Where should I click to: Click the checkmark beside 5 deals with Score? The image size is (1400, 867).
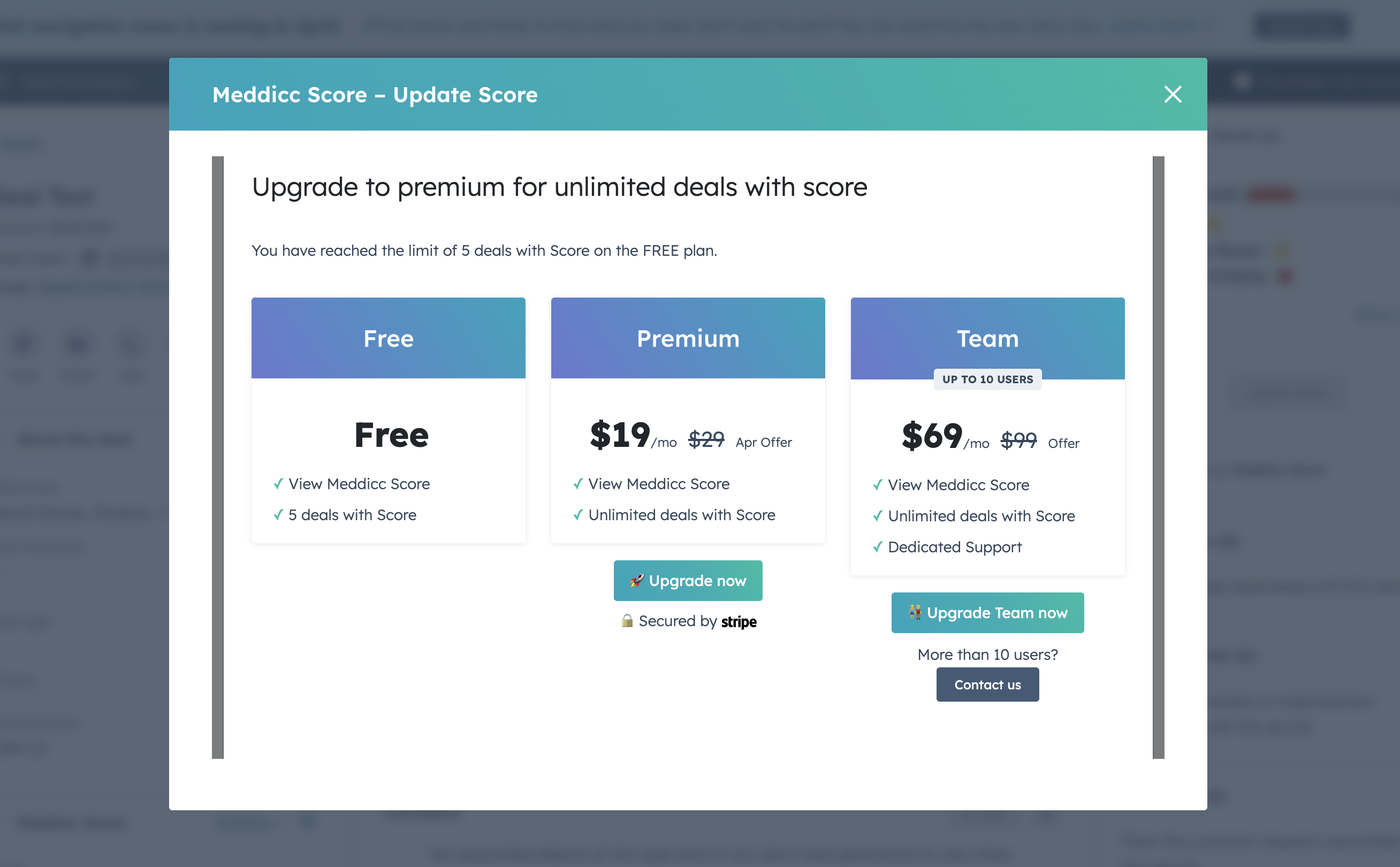click(x=279, y=515)
